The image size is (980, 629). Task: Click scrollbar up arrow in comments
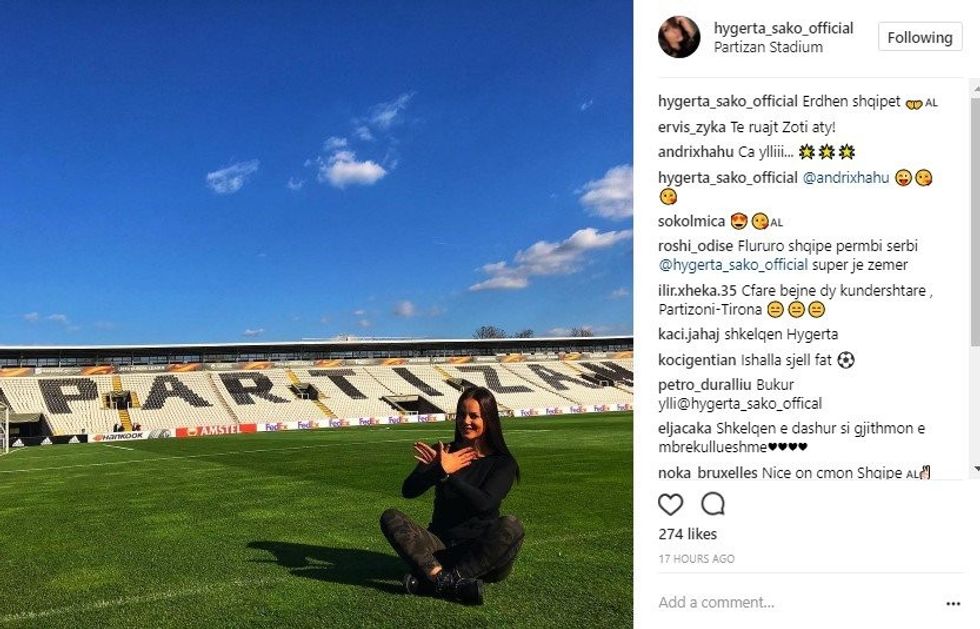click(975, 90)
